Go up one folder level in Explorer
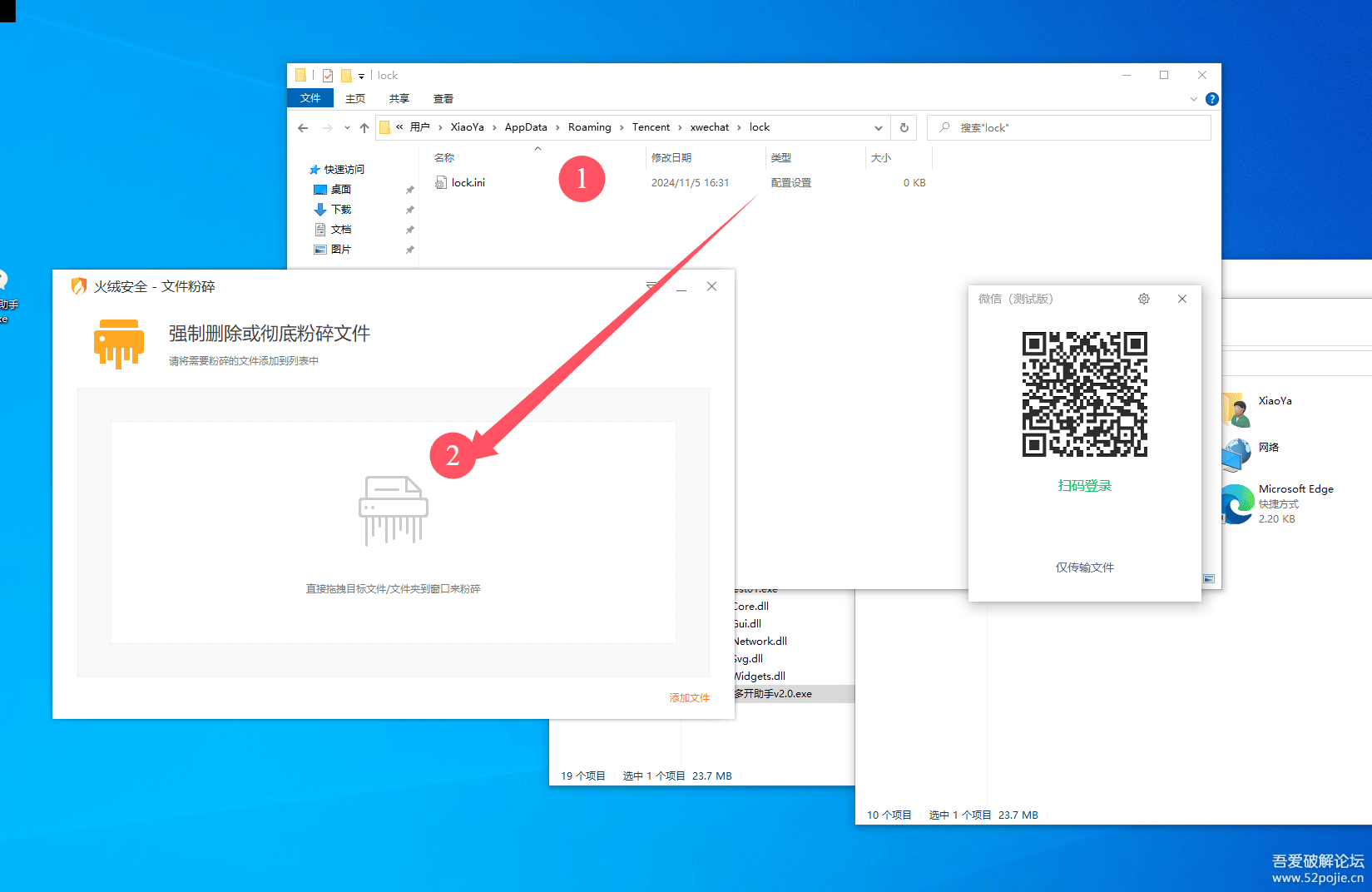Viewport: 1372px width, 892px height. point(364,128)
